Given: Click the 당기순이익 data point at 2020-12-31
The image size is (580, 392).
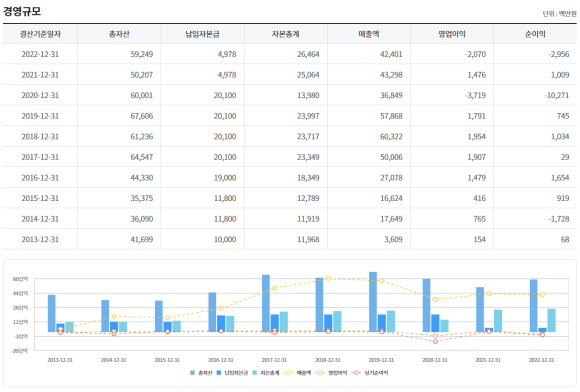Looking at the screenshot, I should click(x=435, y=341).
